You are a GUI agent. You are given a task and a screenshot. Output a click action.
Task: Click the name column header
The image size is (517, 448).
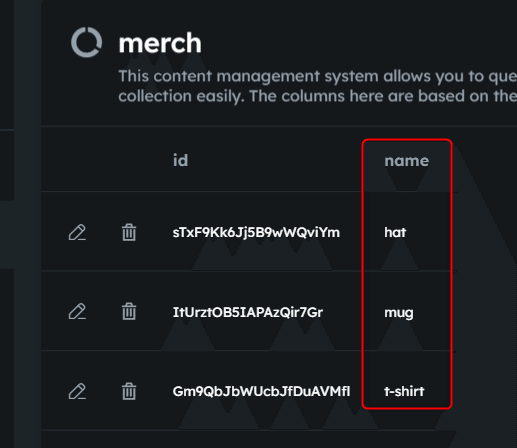point(407,161)
